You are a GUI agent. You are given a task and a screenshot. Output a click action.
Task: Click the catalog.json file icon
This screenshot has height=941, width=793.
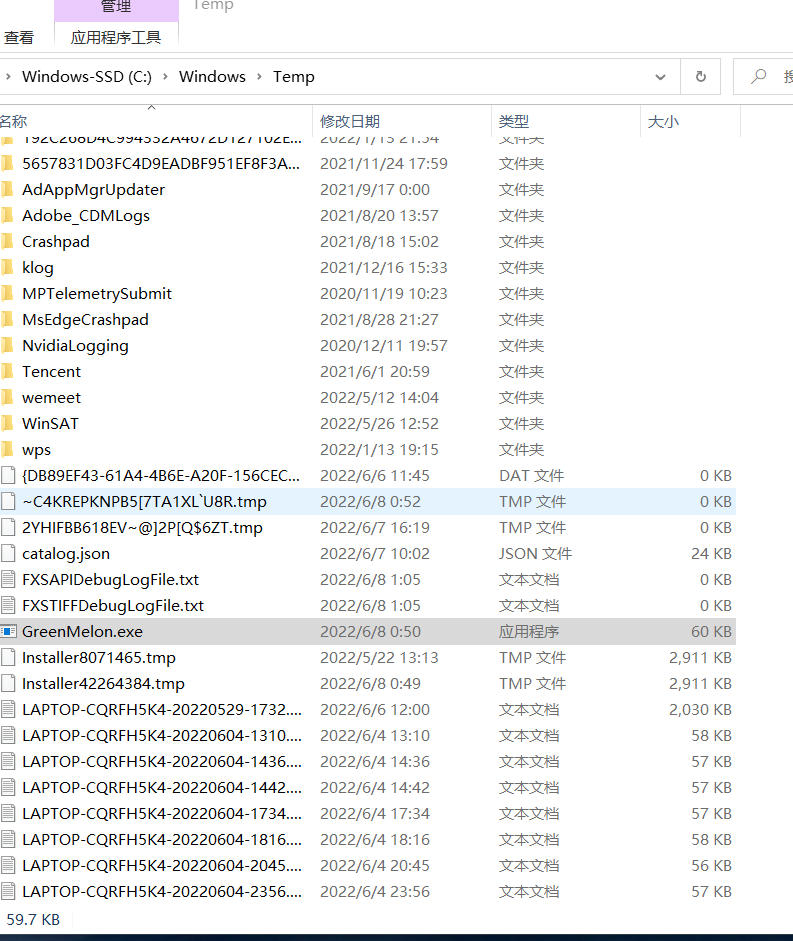(9, 554)
